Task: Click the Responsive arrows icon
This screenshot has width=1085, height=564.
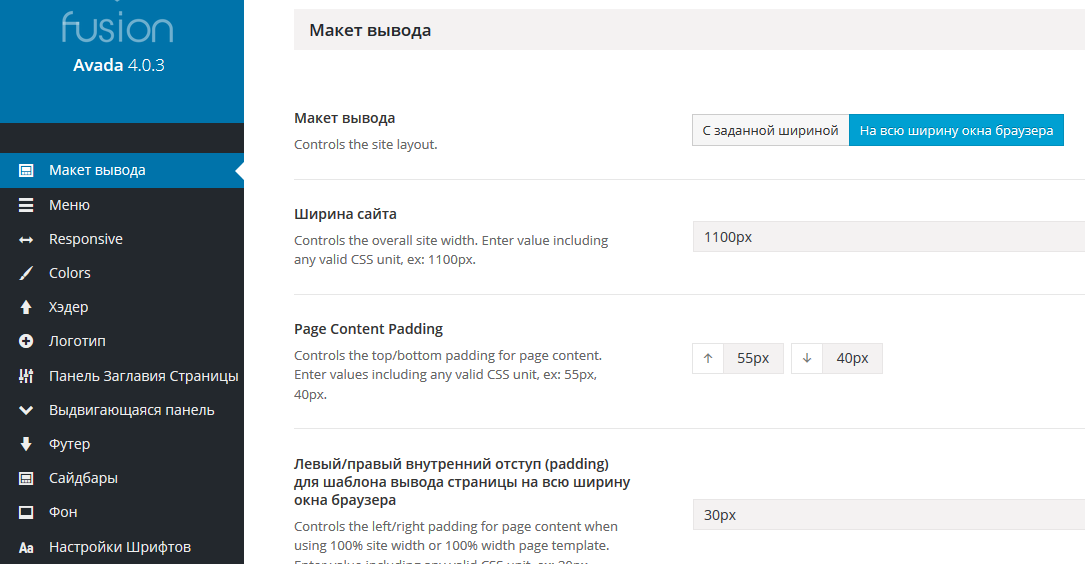Action: 27,240
